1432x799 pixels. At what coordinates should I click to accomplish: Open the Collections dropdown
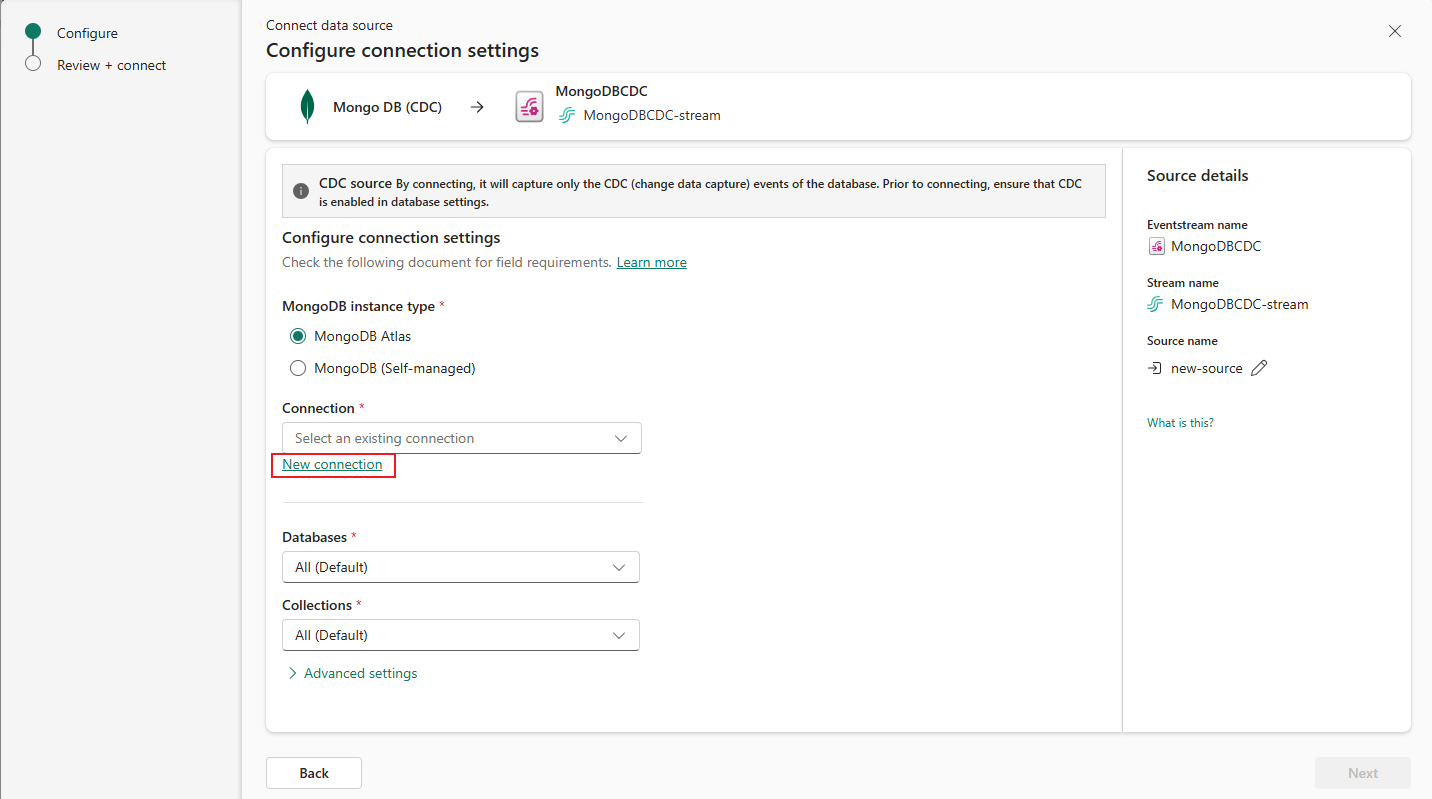[x=460, y=635]
